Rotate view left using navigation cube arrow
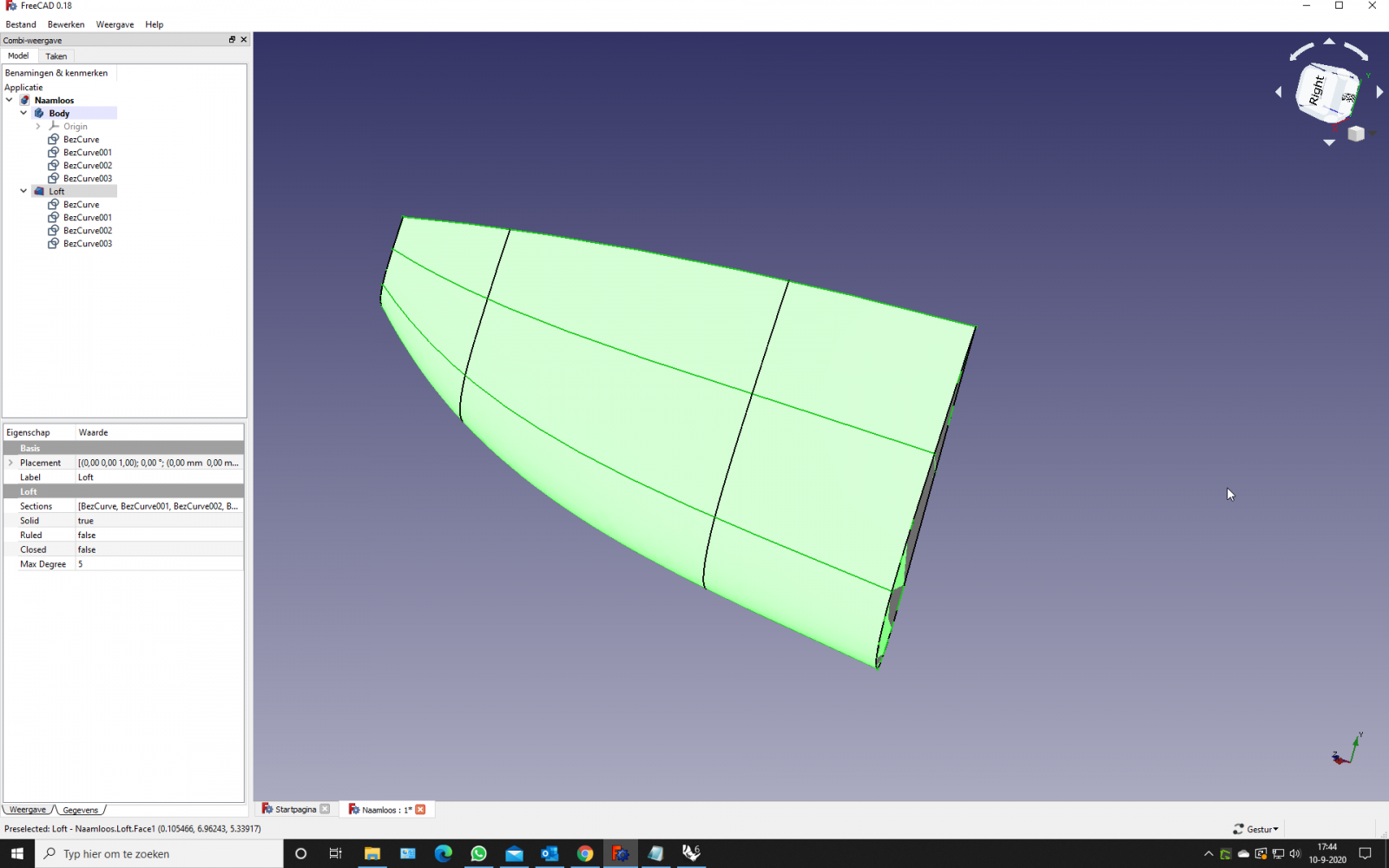The width and height of the screenshot is (1389, 868). (1278, 92)
